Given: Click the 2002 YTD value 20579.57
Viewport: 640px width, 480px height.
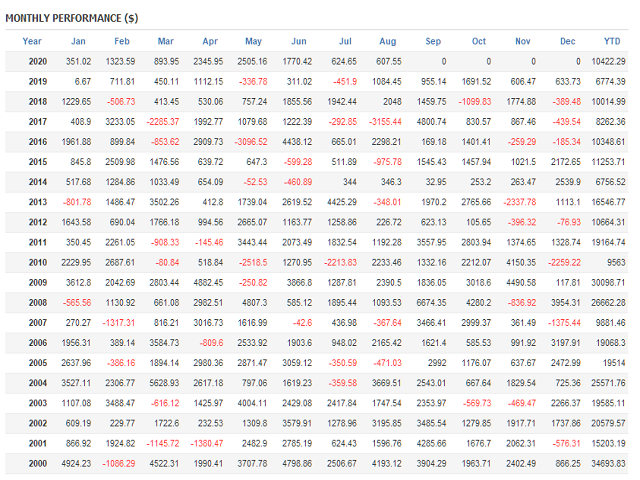Looking at the screenshot, I should coord(608,423).
